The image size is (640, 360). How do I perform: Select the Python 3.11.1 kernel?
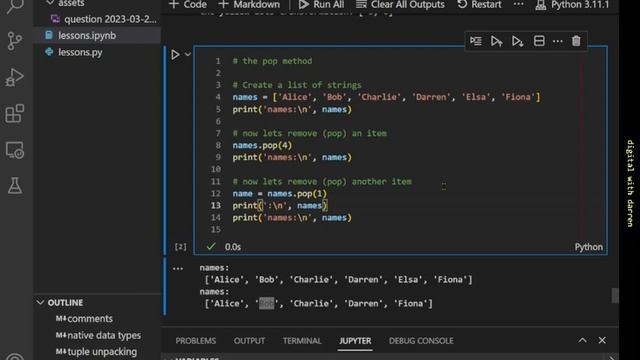click(572, 4)
